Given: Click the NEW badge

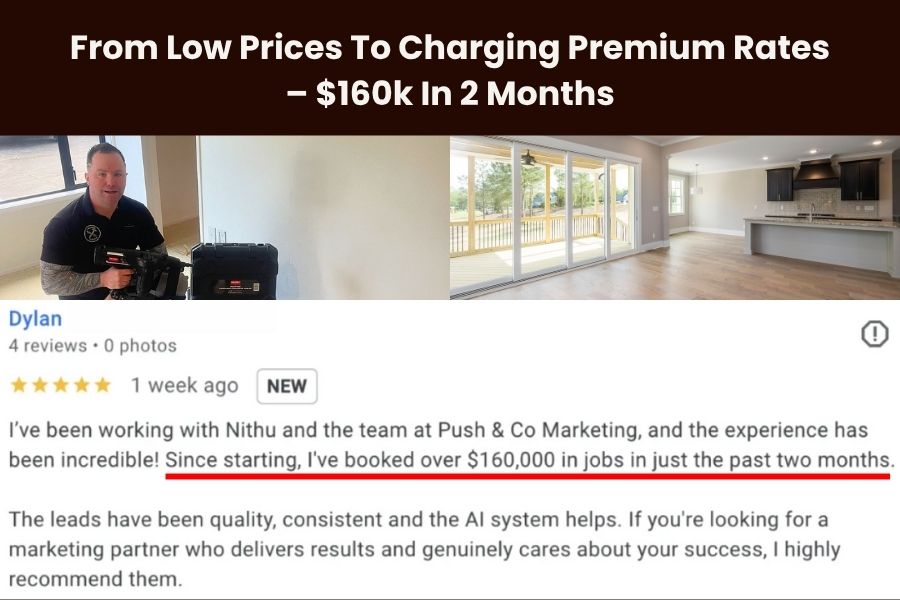Looking at the screenshot, I should pos(286,386).
